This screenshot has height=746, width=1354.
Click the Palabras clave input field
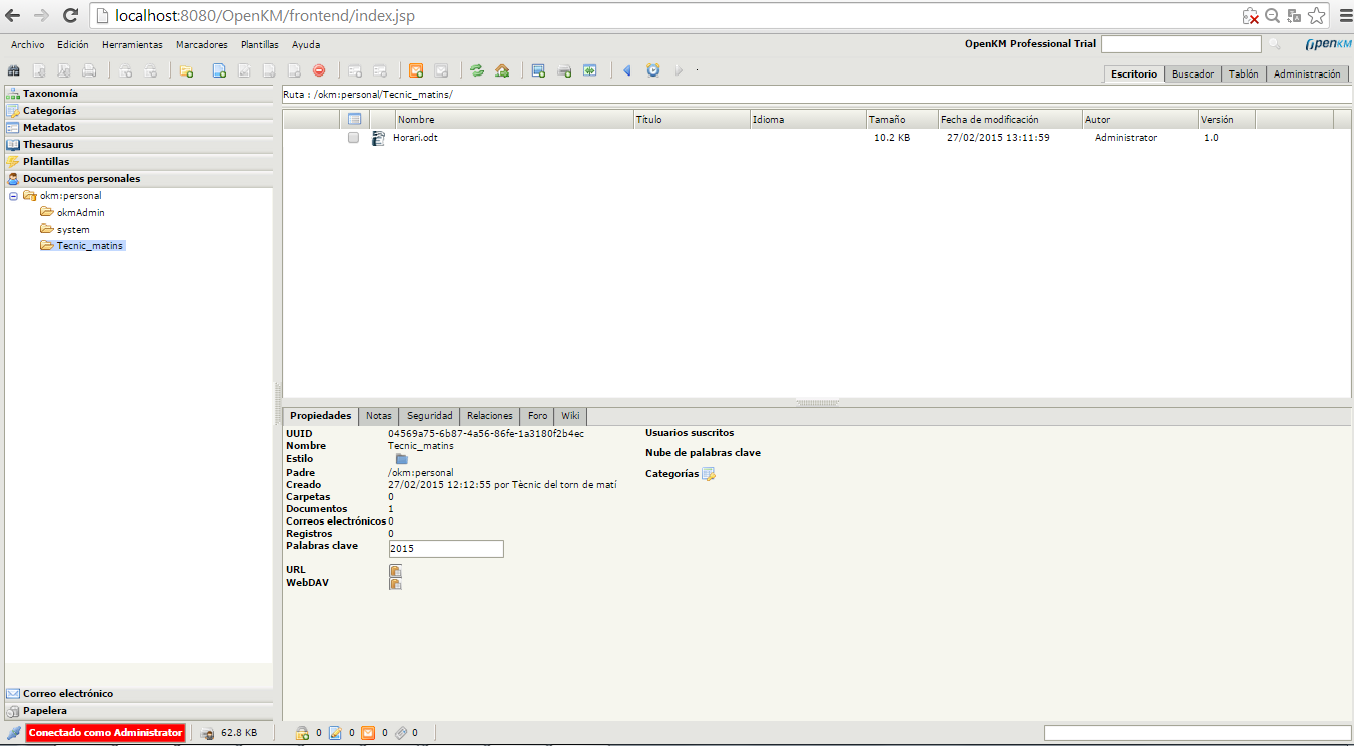click(445, 549)
